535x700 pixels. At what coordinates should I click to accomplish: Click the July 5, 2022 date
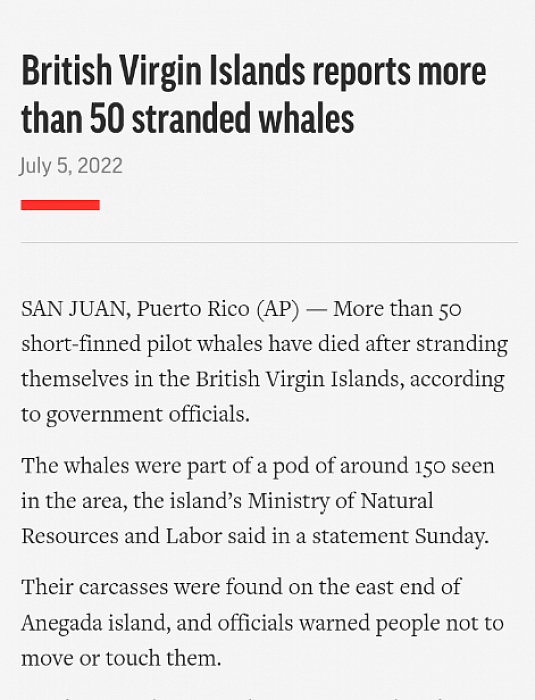coord(71,166)
